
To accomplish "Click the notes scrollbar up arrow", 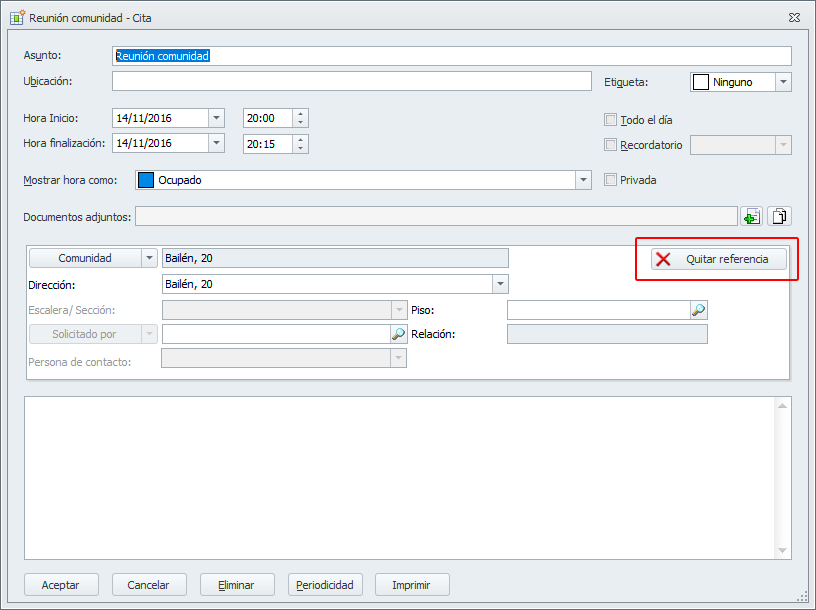I will 782,405.
